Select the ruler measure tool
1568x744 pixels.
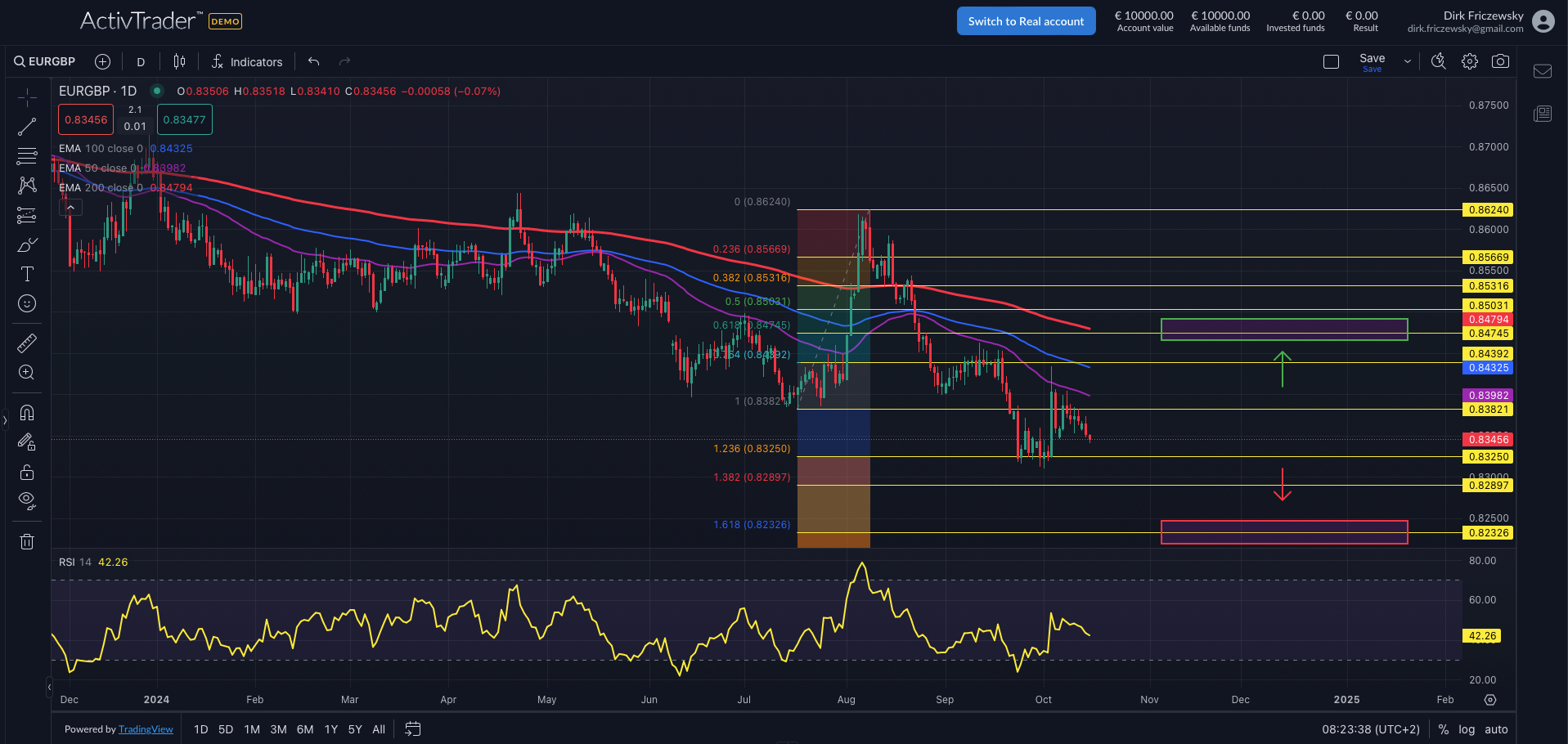27,343
